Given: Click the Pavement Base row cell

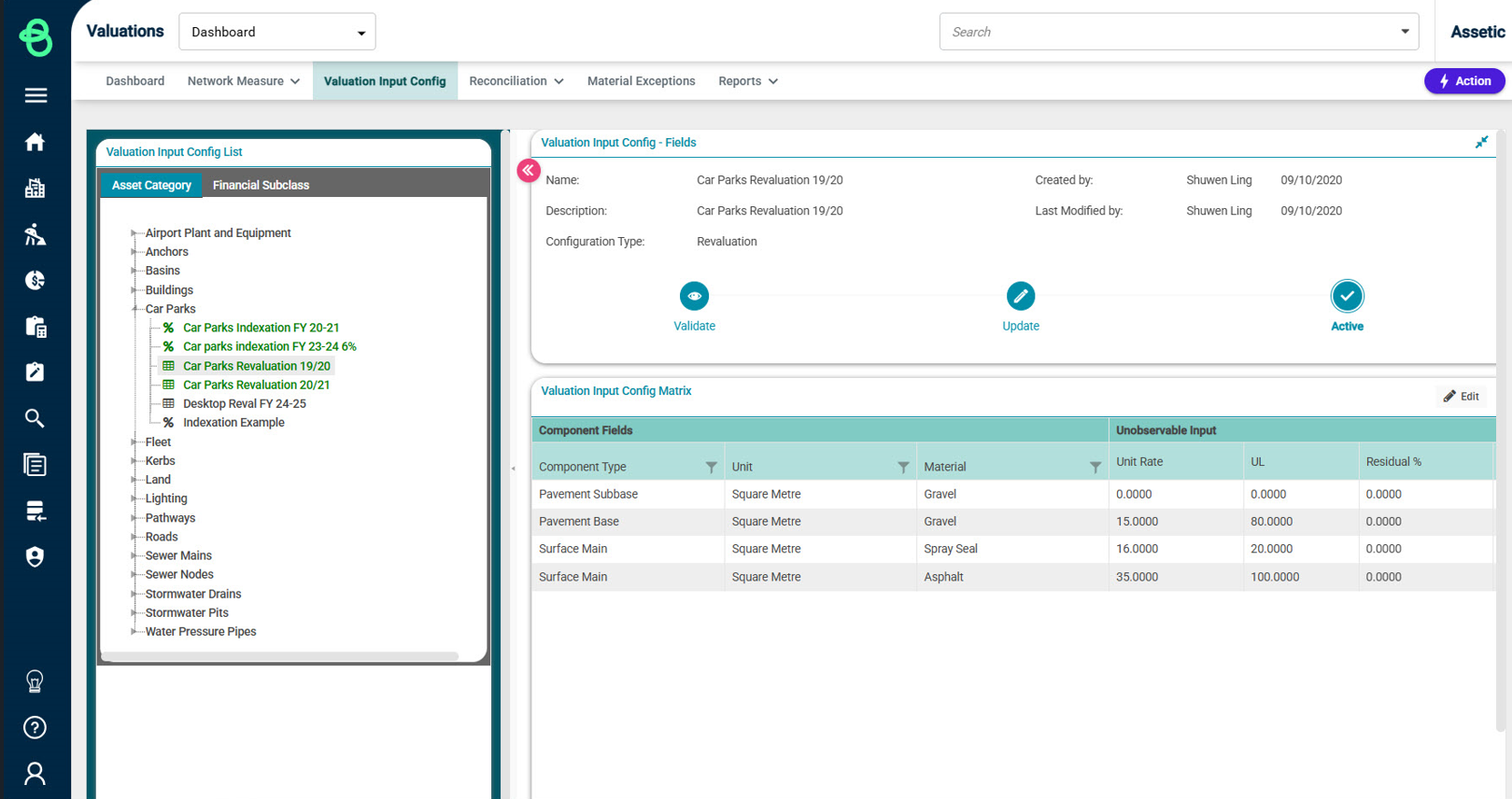Looking at the screenshot, I should pos(629,522).
